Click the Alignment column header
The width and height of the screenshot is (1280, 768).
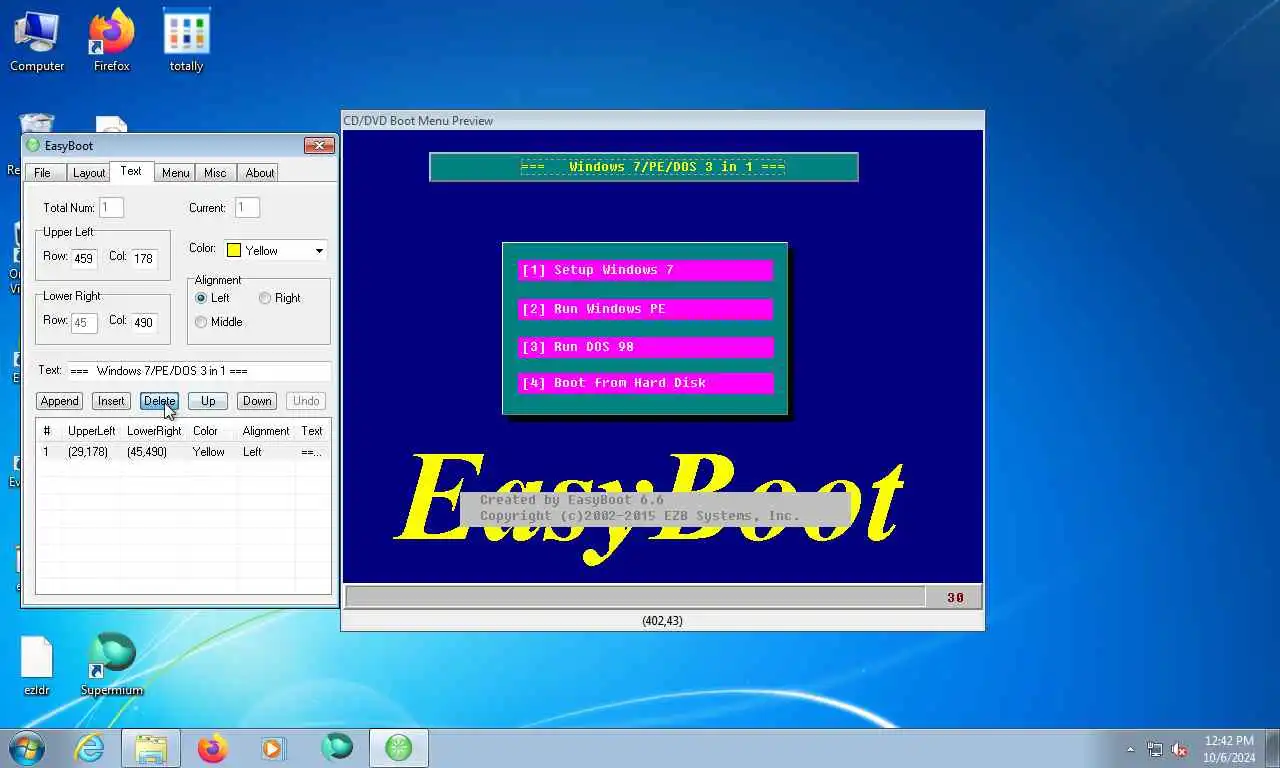click(267, 431)
